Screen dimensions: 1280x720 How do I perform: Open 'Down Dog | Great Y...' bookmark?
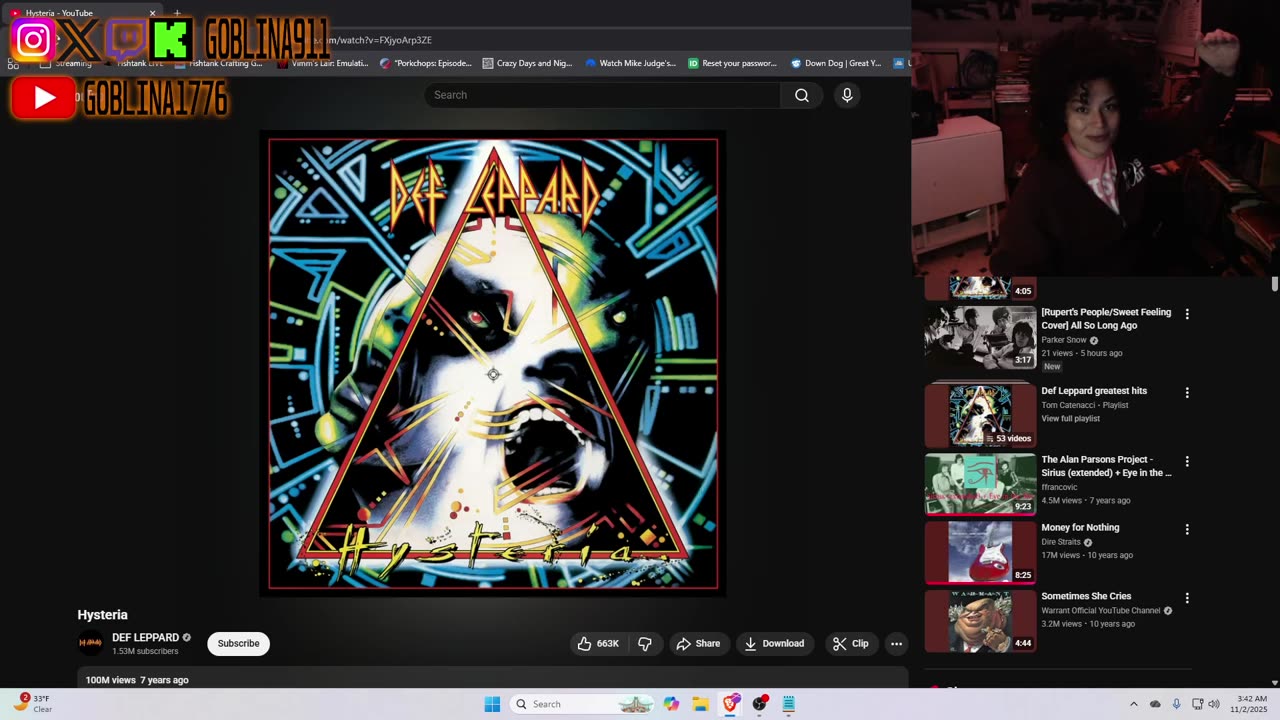(836, 63)
